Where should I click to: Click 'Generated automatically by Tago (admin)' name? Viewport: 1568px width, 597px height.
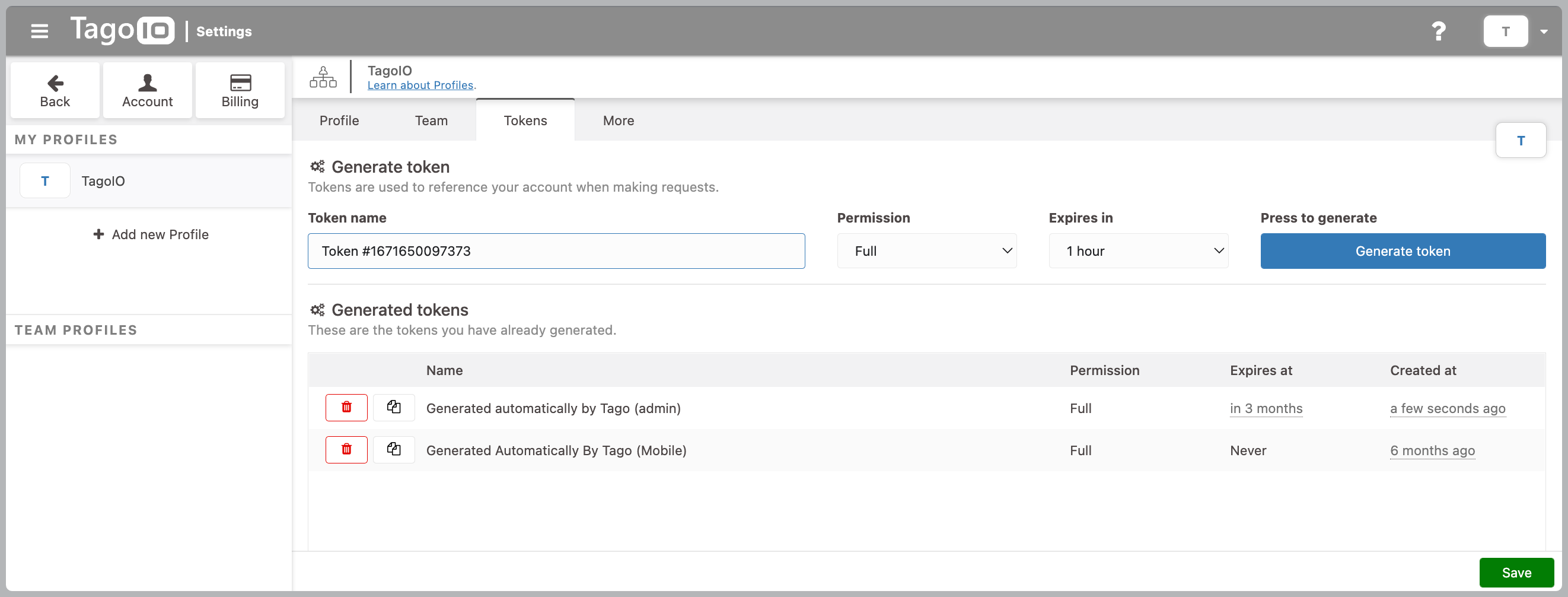[x=553, y=408]
